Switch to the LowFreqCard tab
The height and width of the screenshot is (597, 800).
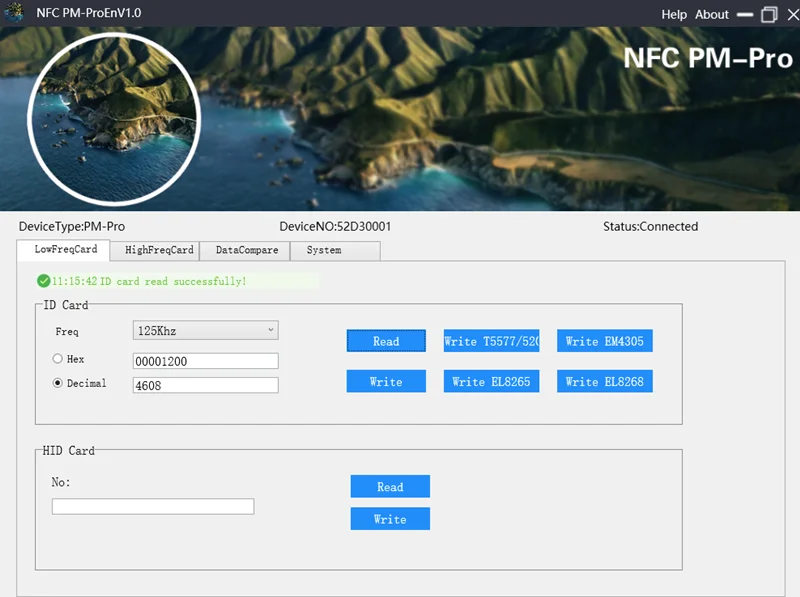pos(65,250)
